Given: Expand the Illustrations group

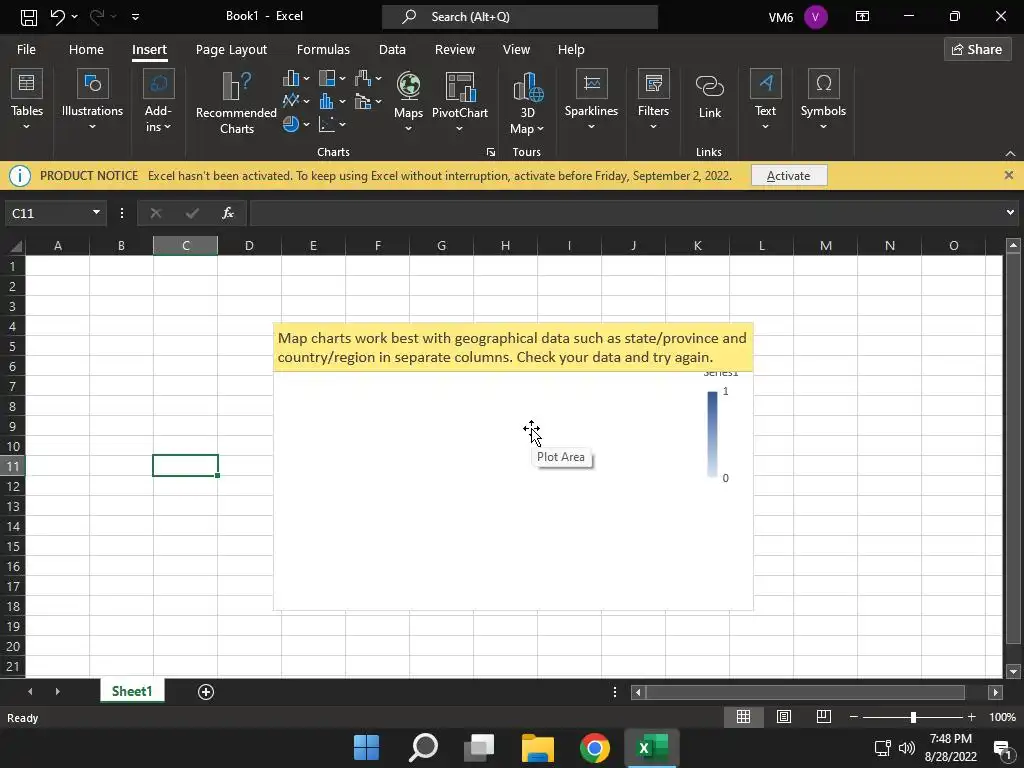Looking at the screenshot, I should (92, 99).
